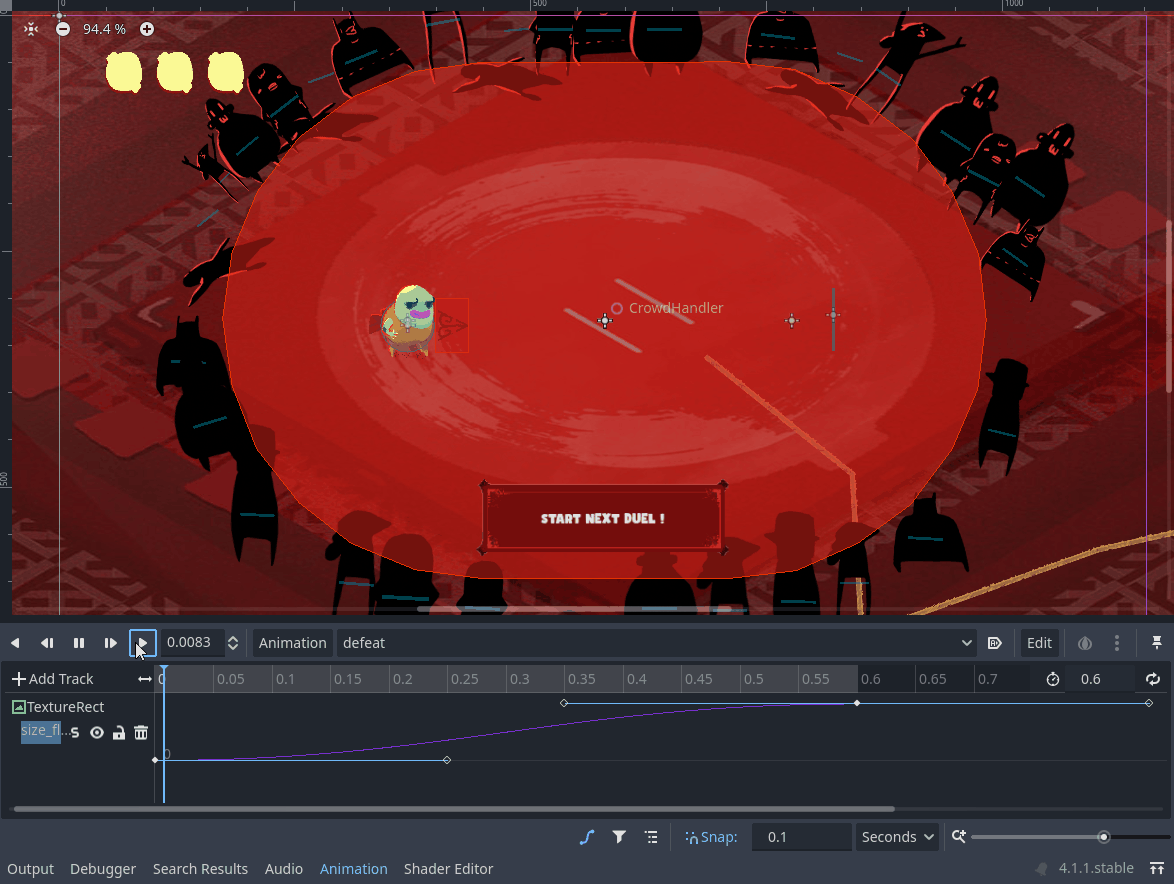This screenshot has width=1174, height=884.
Task: Toggle filter tracks by selected node
Action: [x=619, y=837]
